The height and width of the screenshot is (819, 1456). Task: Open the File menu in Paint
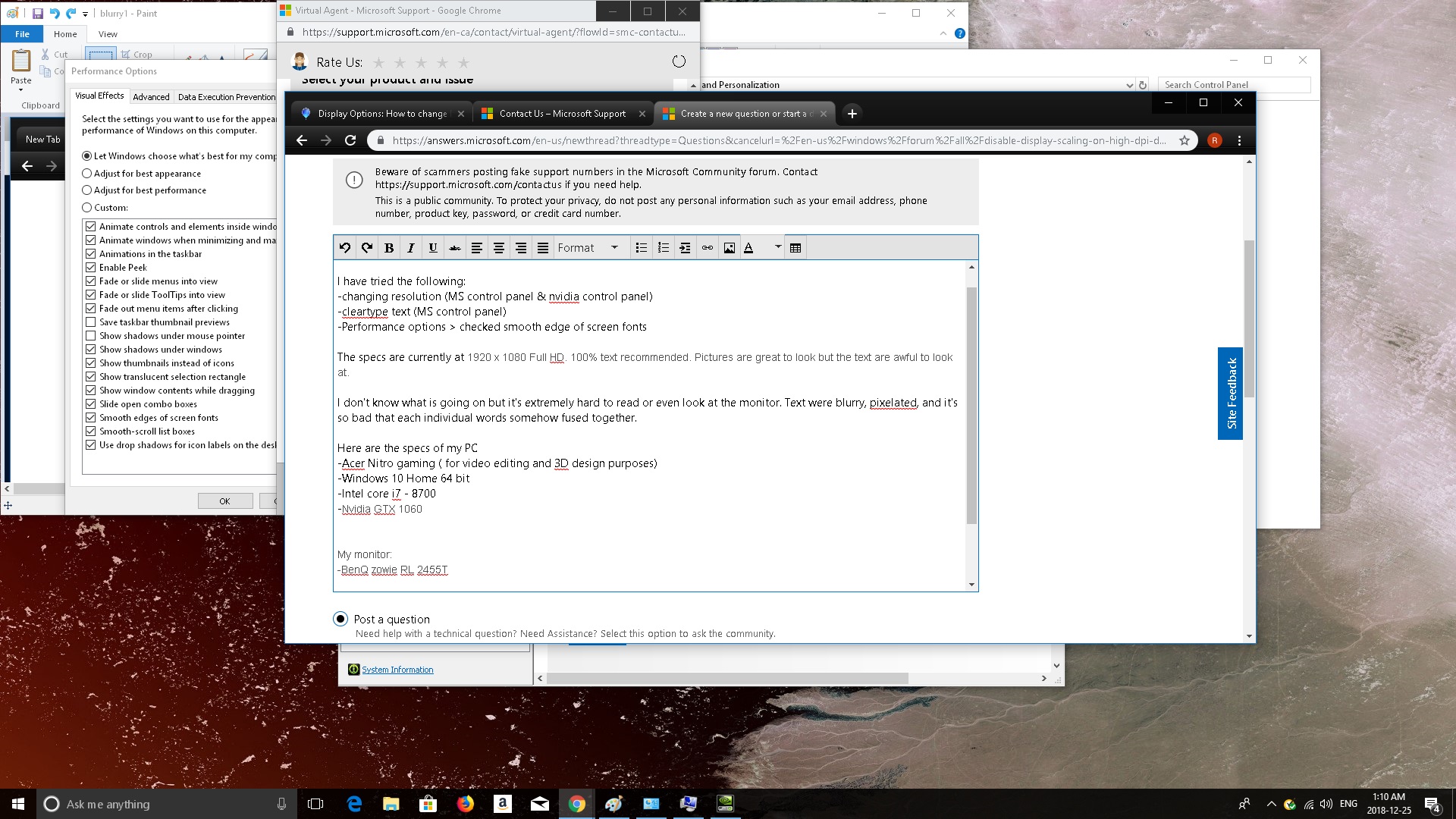[x=23, y=34]
